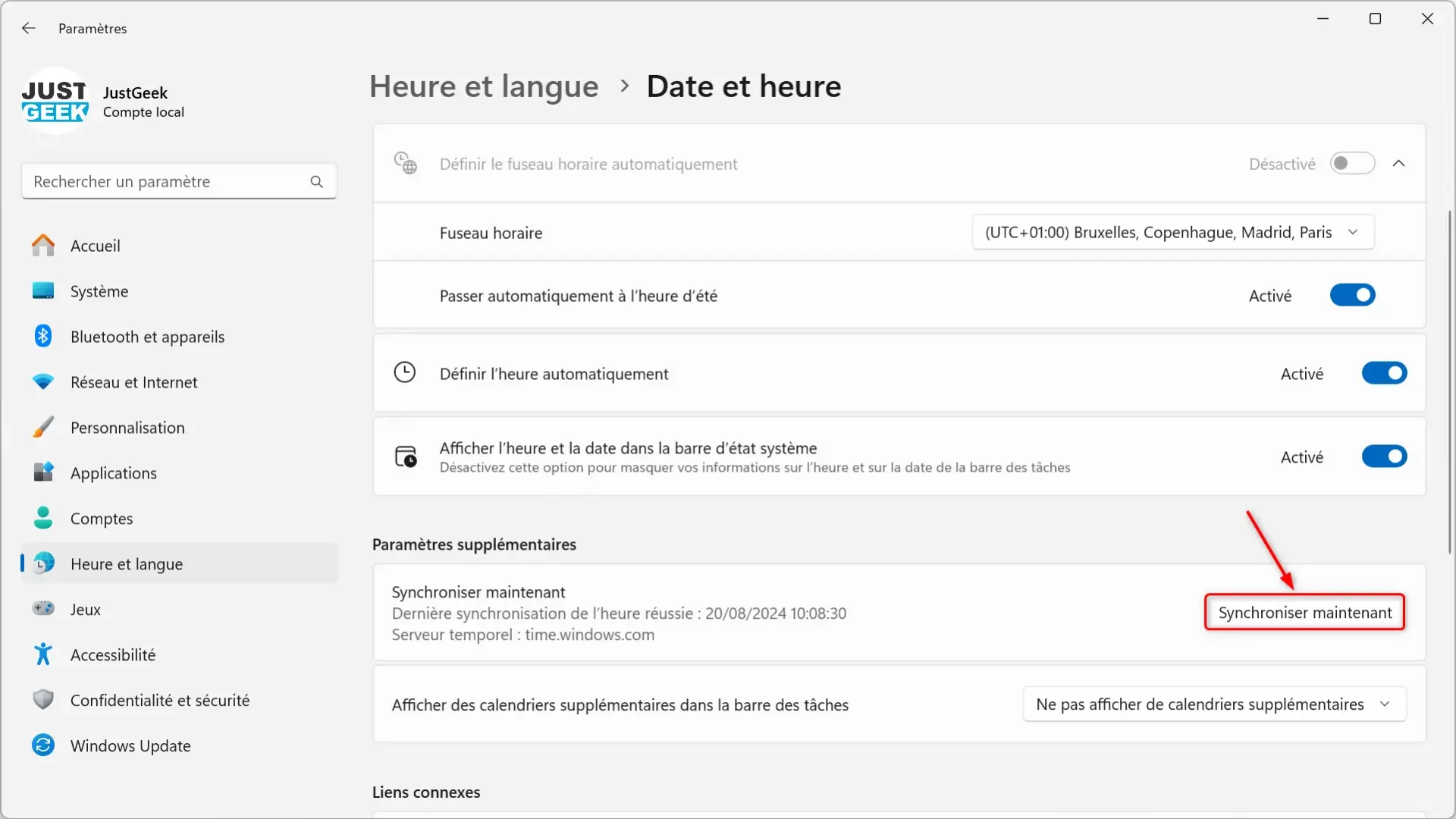Click the time zone globe-clock icon
Image resolution: width=1456 pixels, height=819 pixels.
[x=405, y=164]
